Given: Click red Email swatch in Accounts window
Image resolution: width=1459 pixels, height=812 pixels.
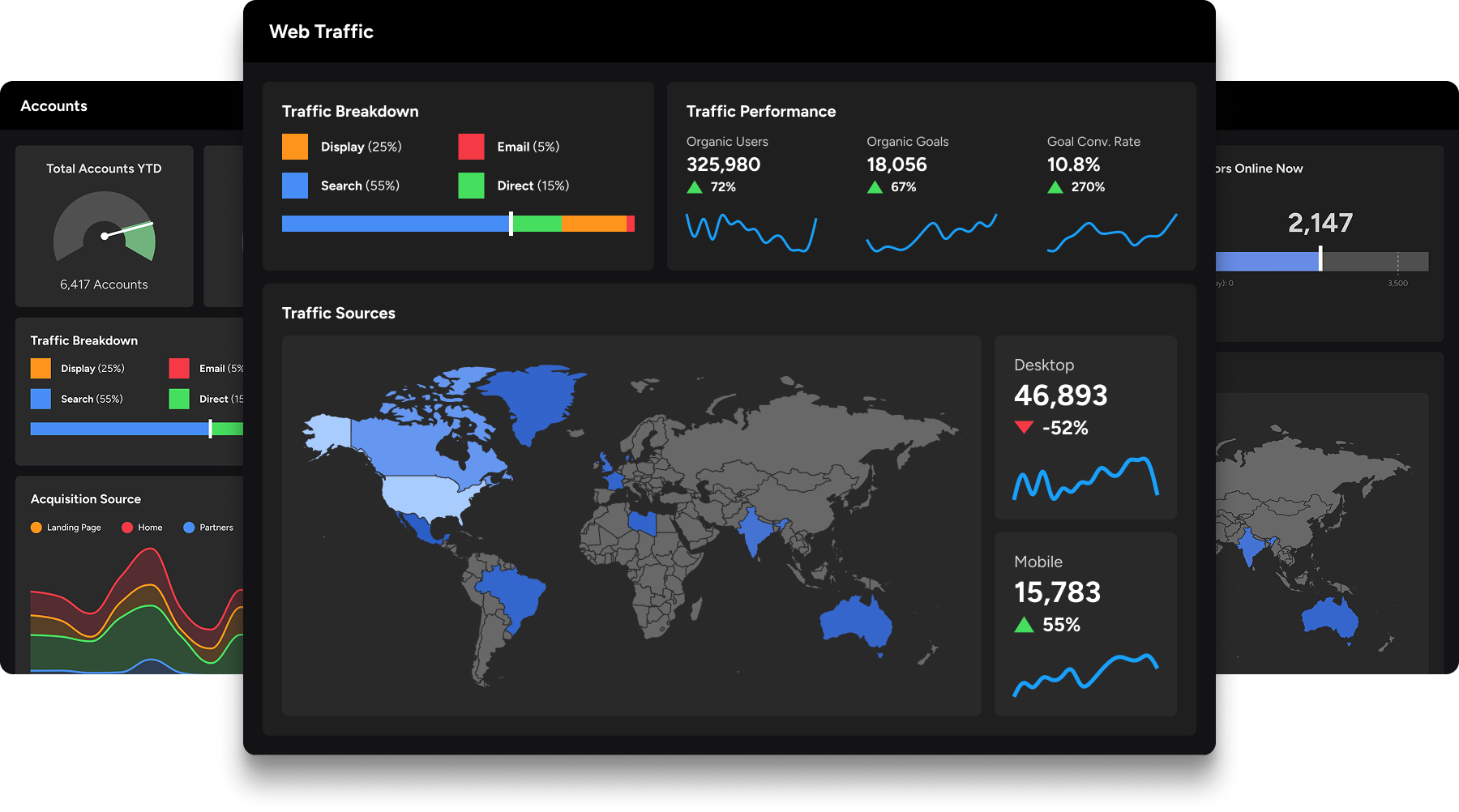Looking at the screenshot, I should tap(179, 369).
